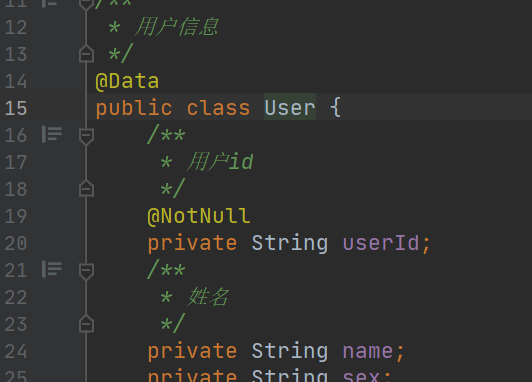Toggle rendered doc icon at line 11
The width and height of the screenshot is (532, 382).
click(x=50, y=3)
